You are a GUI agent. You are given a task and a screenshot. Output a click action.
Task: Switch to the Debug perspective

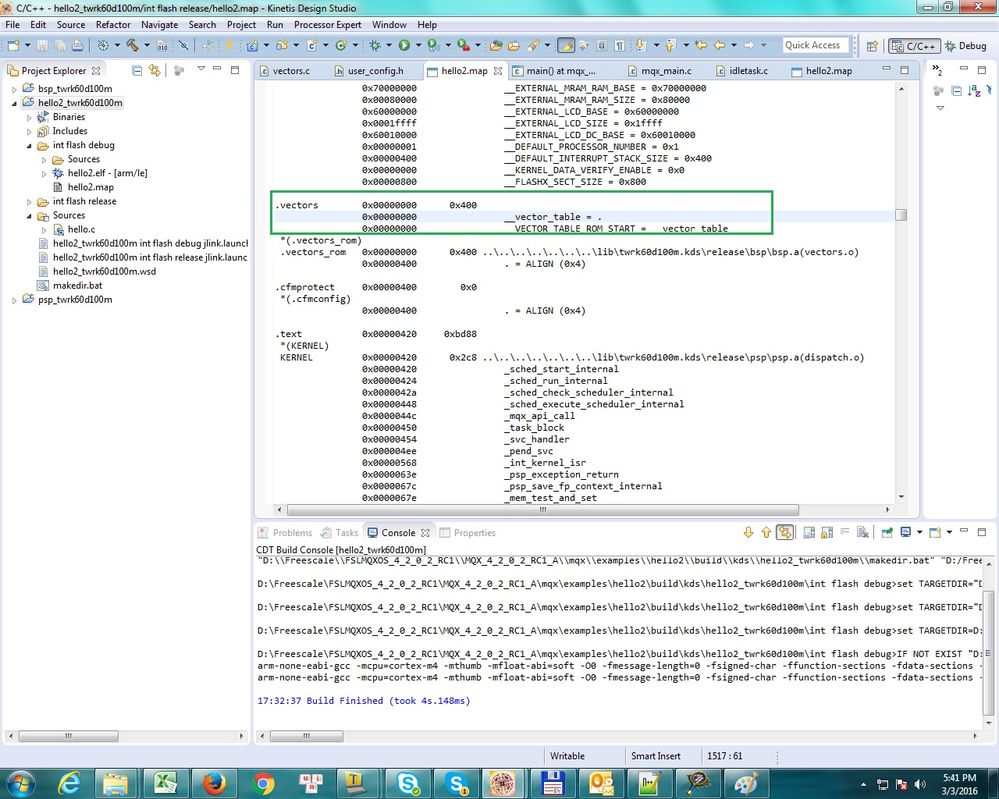point(966,46)
